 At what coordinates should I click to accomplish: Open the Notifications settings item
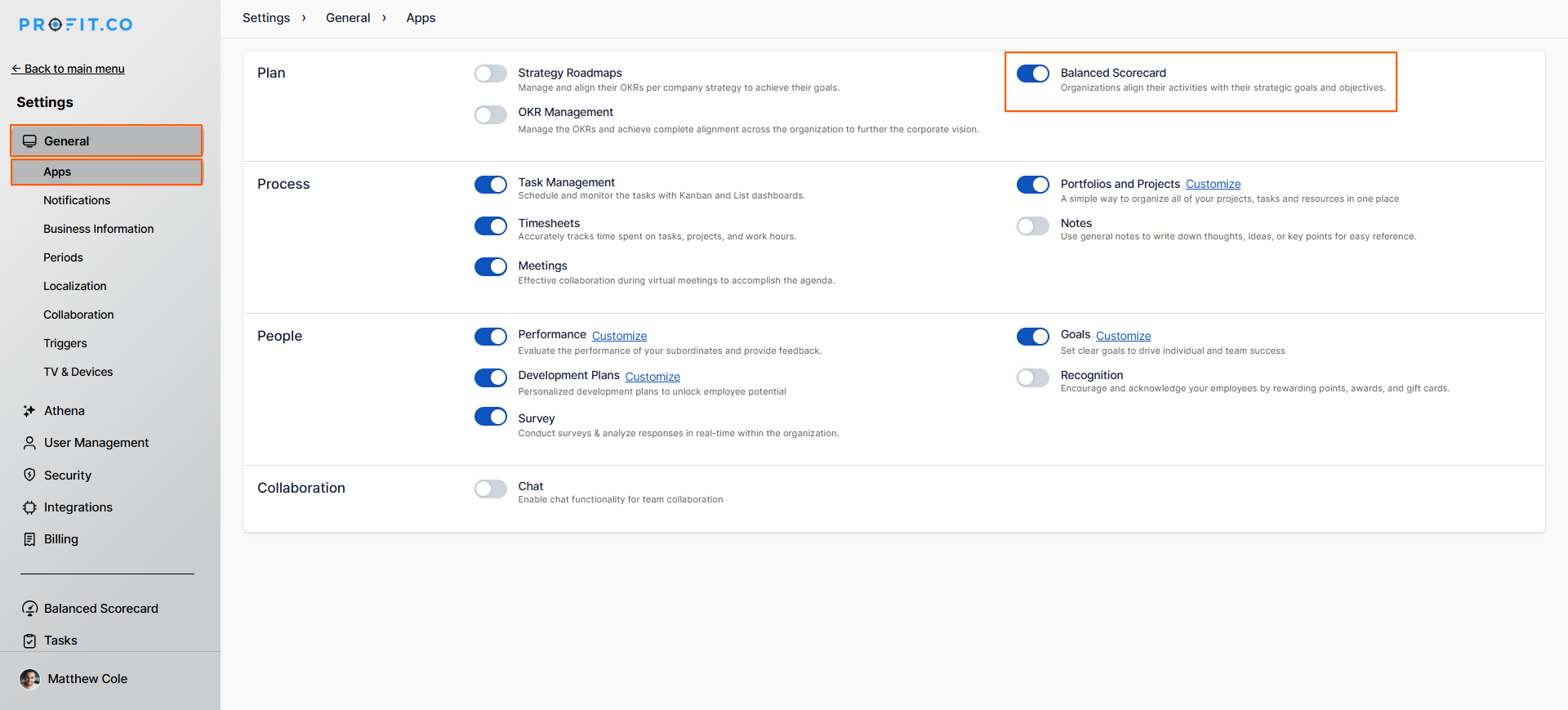pos(77,200)
